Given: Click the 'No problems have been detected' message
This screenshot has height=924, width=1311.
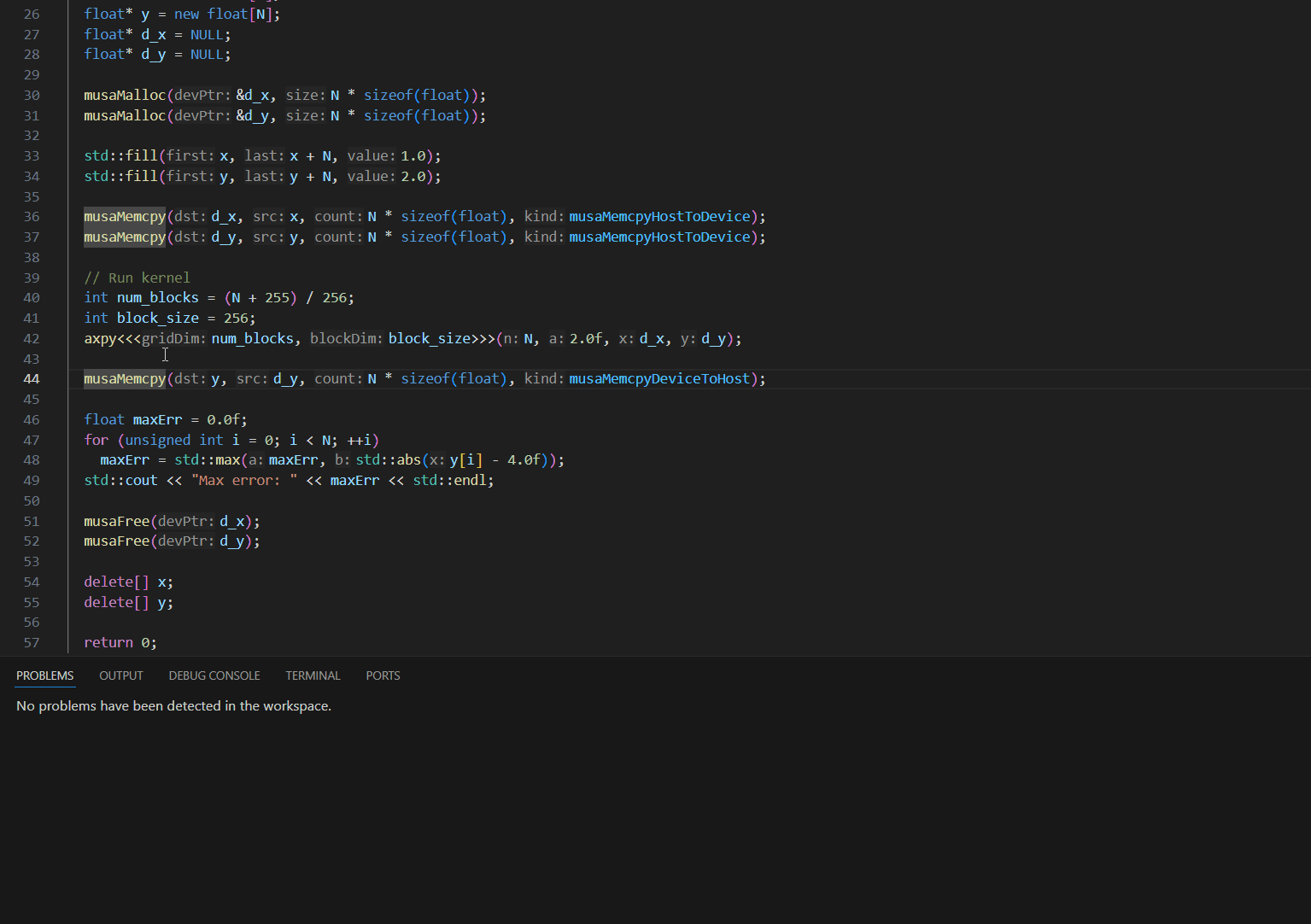Looking at the screenshot, I should (173, 706).
